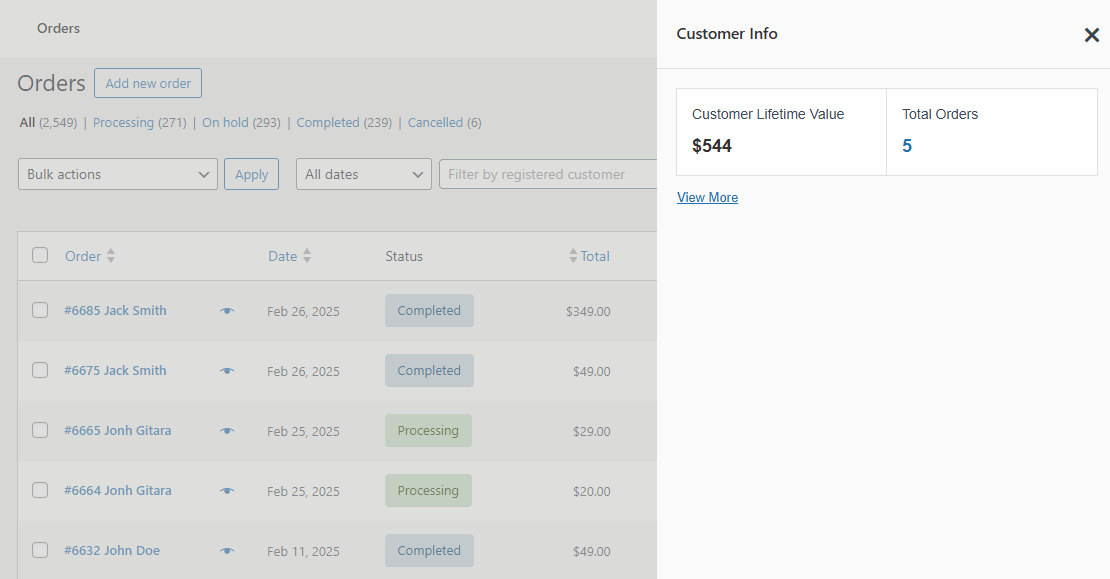This screenshot has height=579, width=1110.
Task: Open order #6664 Jonh Gitara
Action: (x=118, y=491)
